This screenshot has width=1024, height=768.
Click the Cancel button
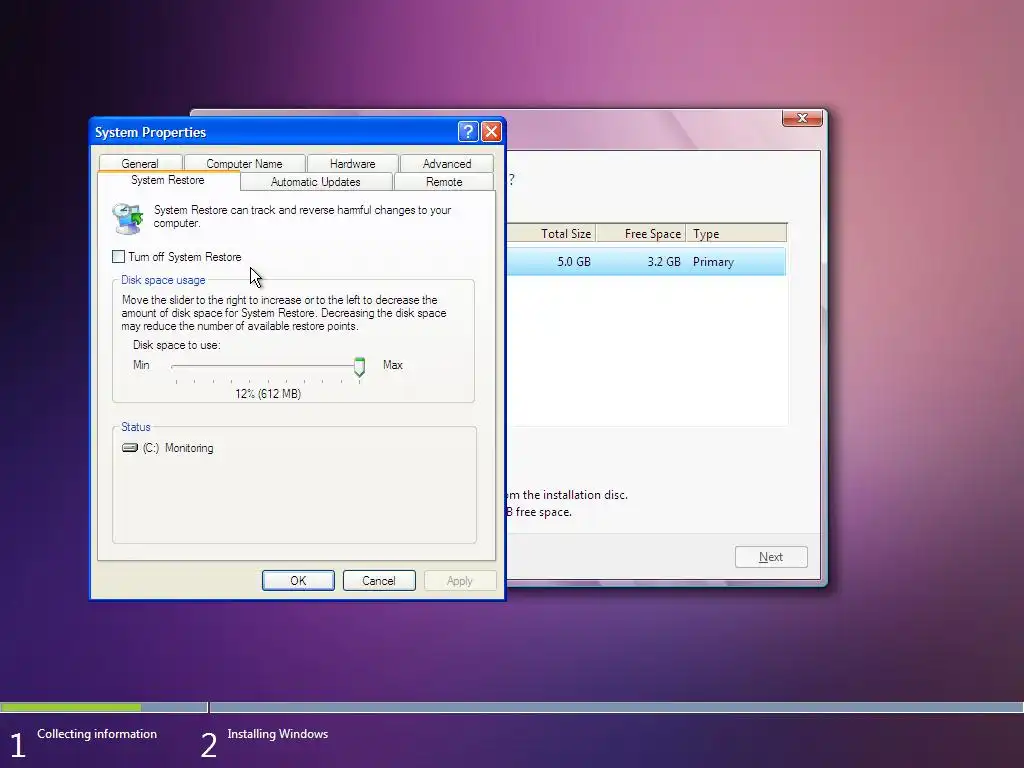(x=379, y=581)
